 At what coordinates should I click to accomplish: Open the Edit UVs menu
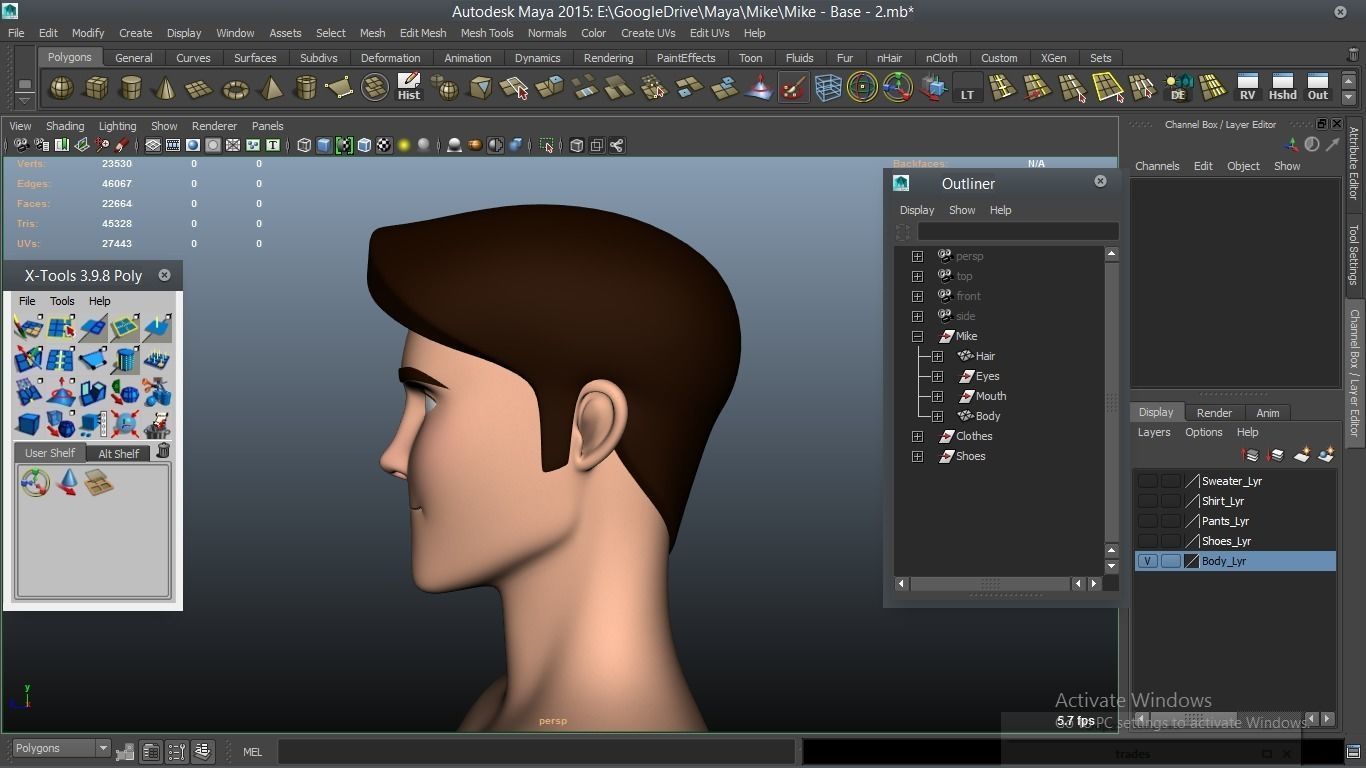tap(710, 33)
